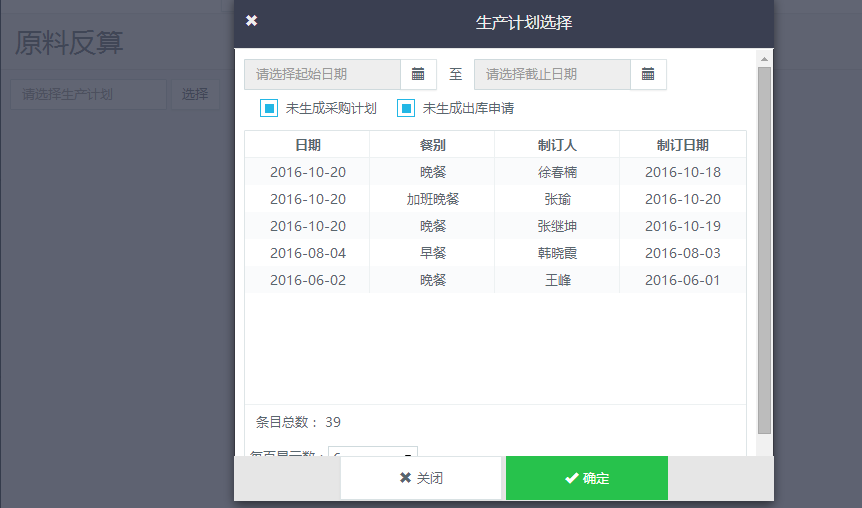Click the dialog's vertical scrollbar
The height and width of the screenshot is (508, 862).
[x=764, y=250]
